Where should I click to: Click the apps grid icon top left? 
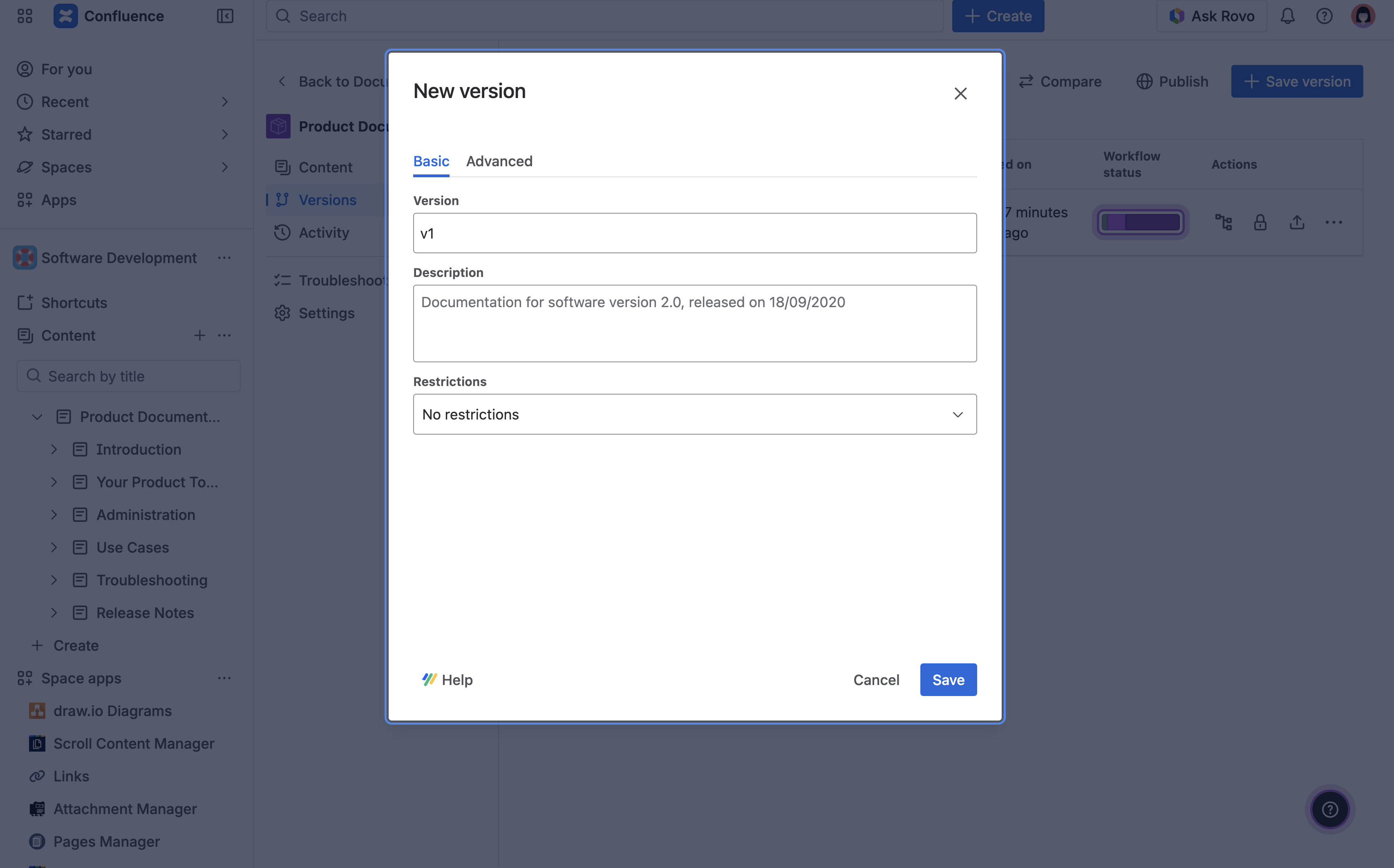coord(24,16)
